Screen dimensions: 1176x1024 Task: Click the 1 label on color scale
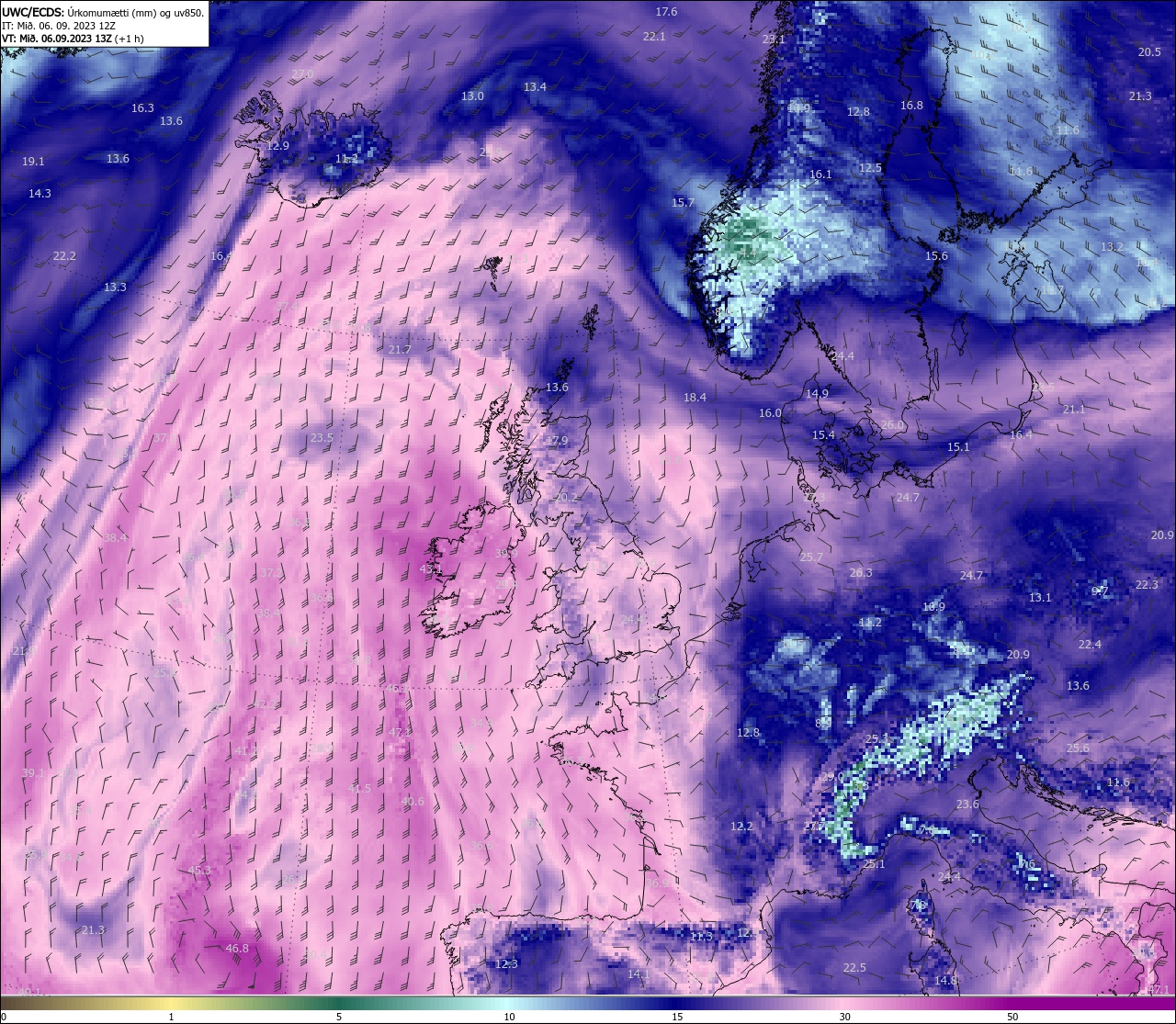pos(171,1017)
